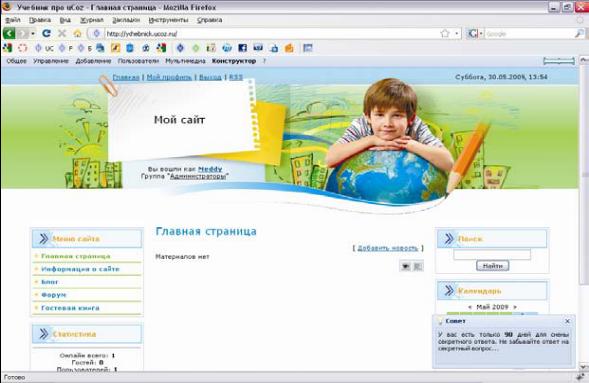Open the Инструменты menu
The image size is (589, 383).
tap(168, 20)
